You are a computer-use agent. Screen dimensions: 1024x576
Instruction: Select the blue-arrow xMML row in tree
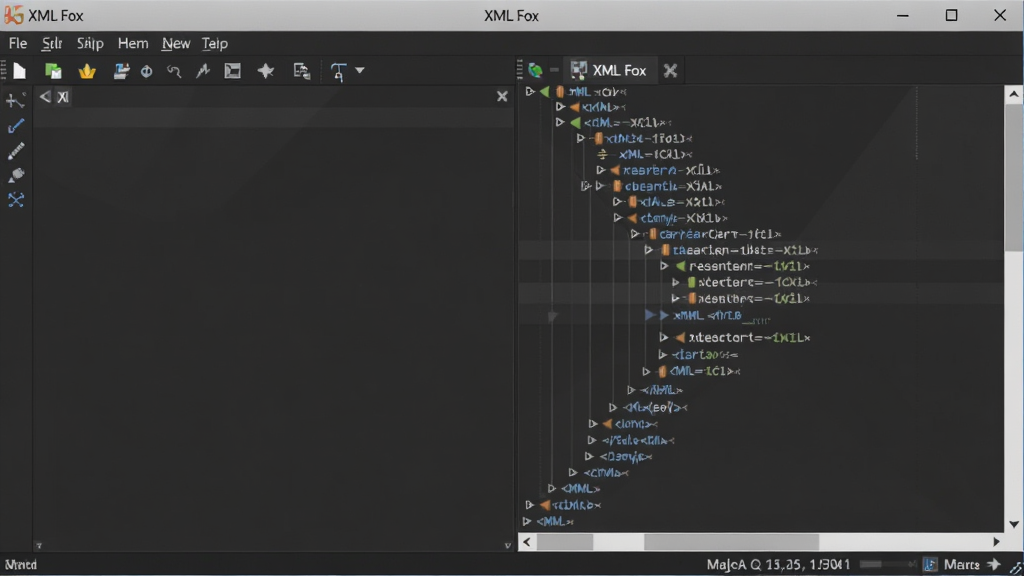pos(709,315)
